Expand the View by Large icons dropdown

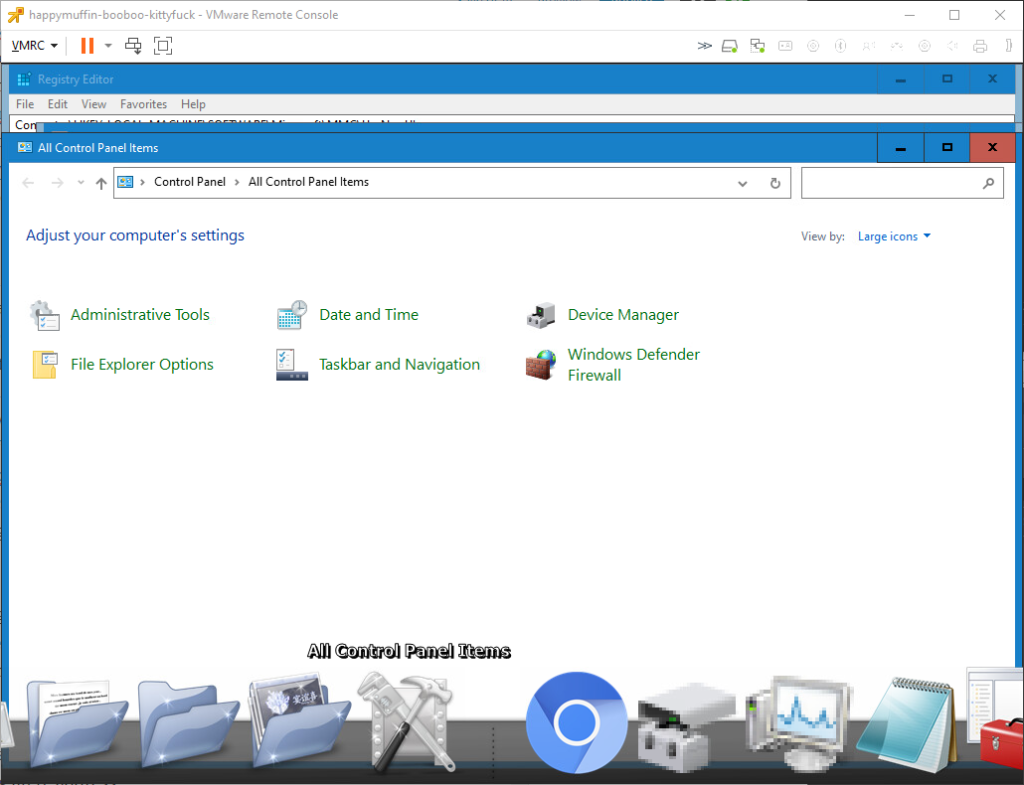894,237
